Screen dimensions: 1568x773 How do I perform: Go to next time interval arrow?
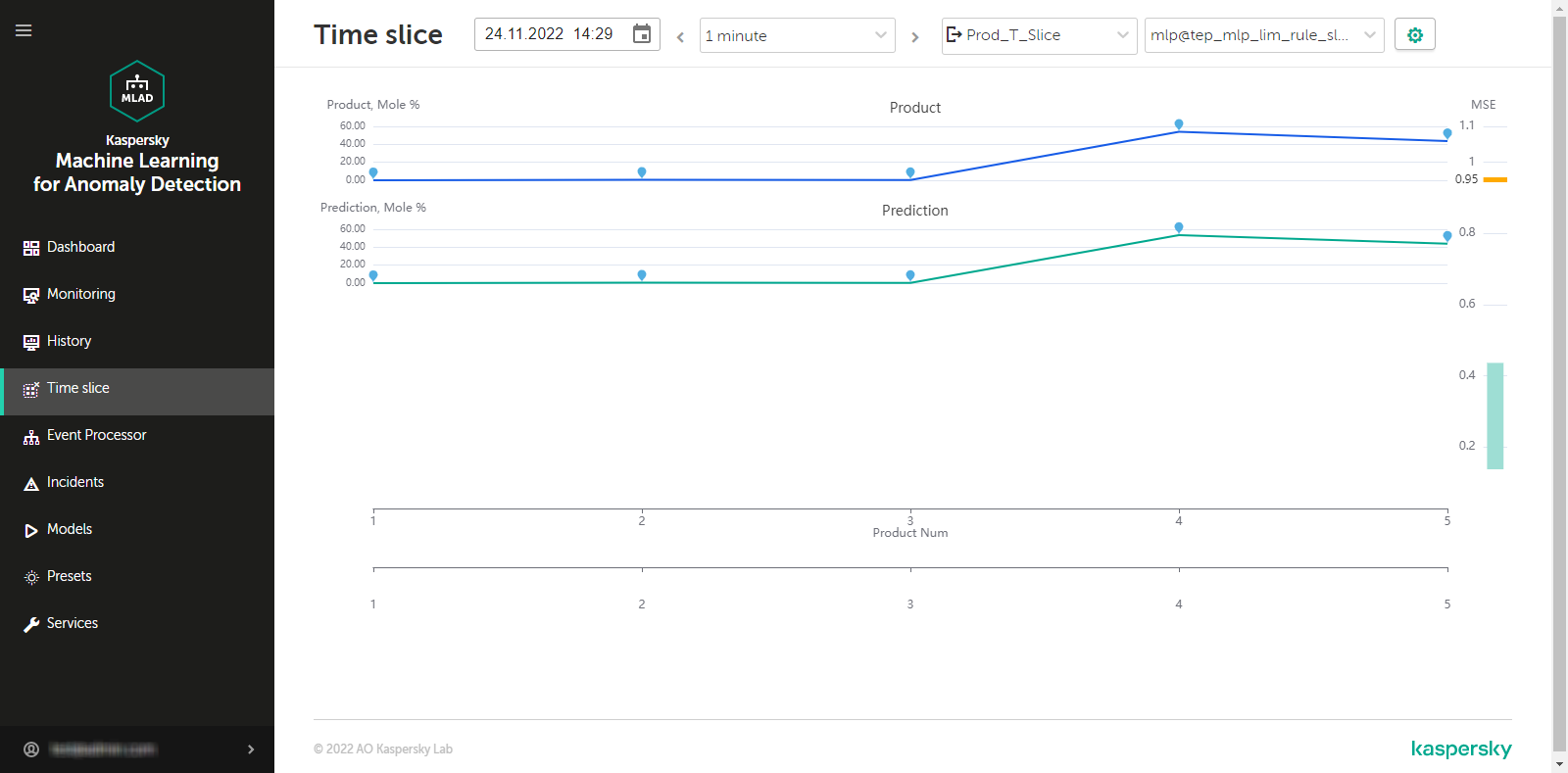(x=915, y=37)
